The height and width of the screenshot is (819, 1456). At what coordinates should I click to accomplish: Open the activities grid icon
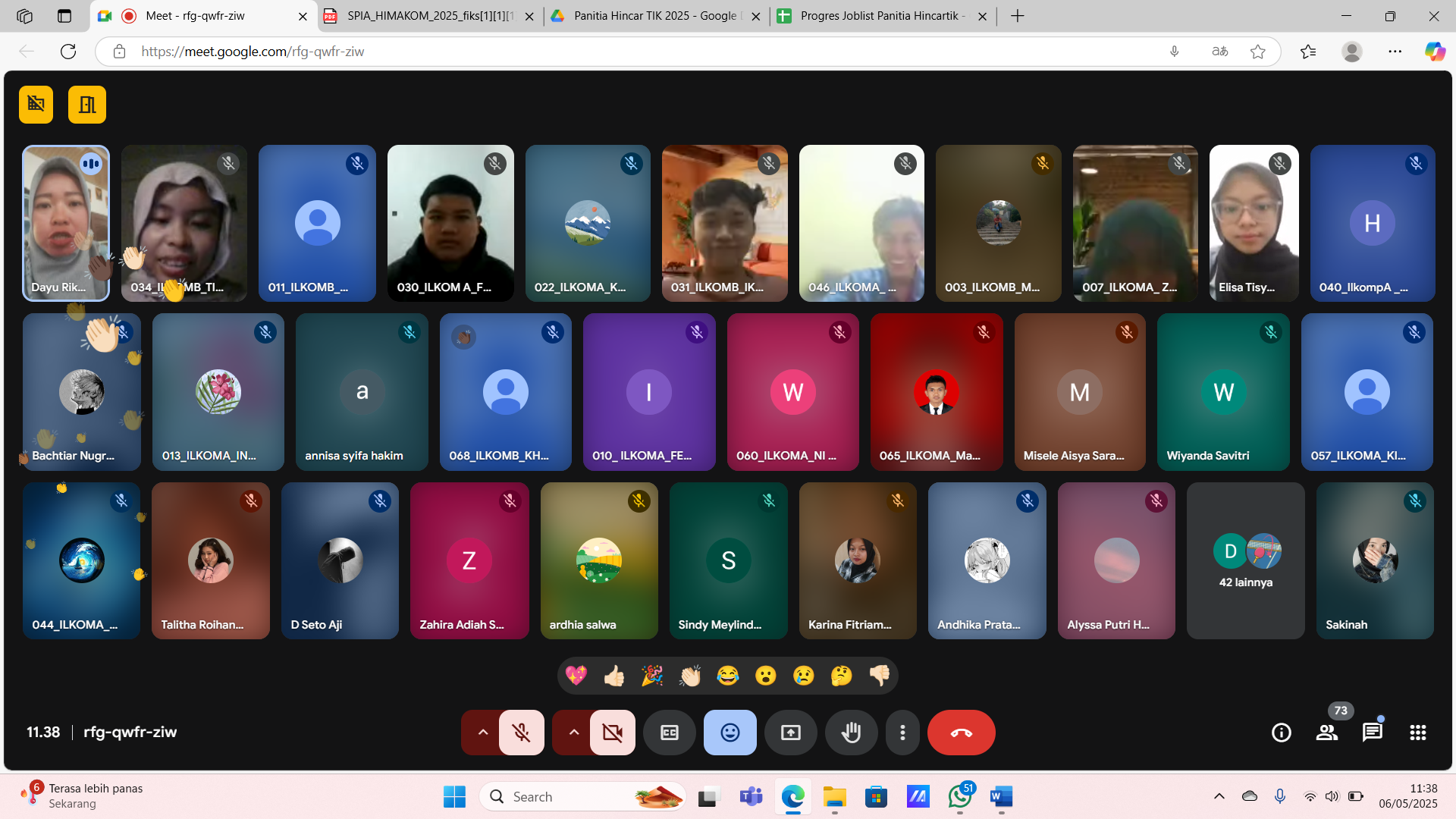1418,733
